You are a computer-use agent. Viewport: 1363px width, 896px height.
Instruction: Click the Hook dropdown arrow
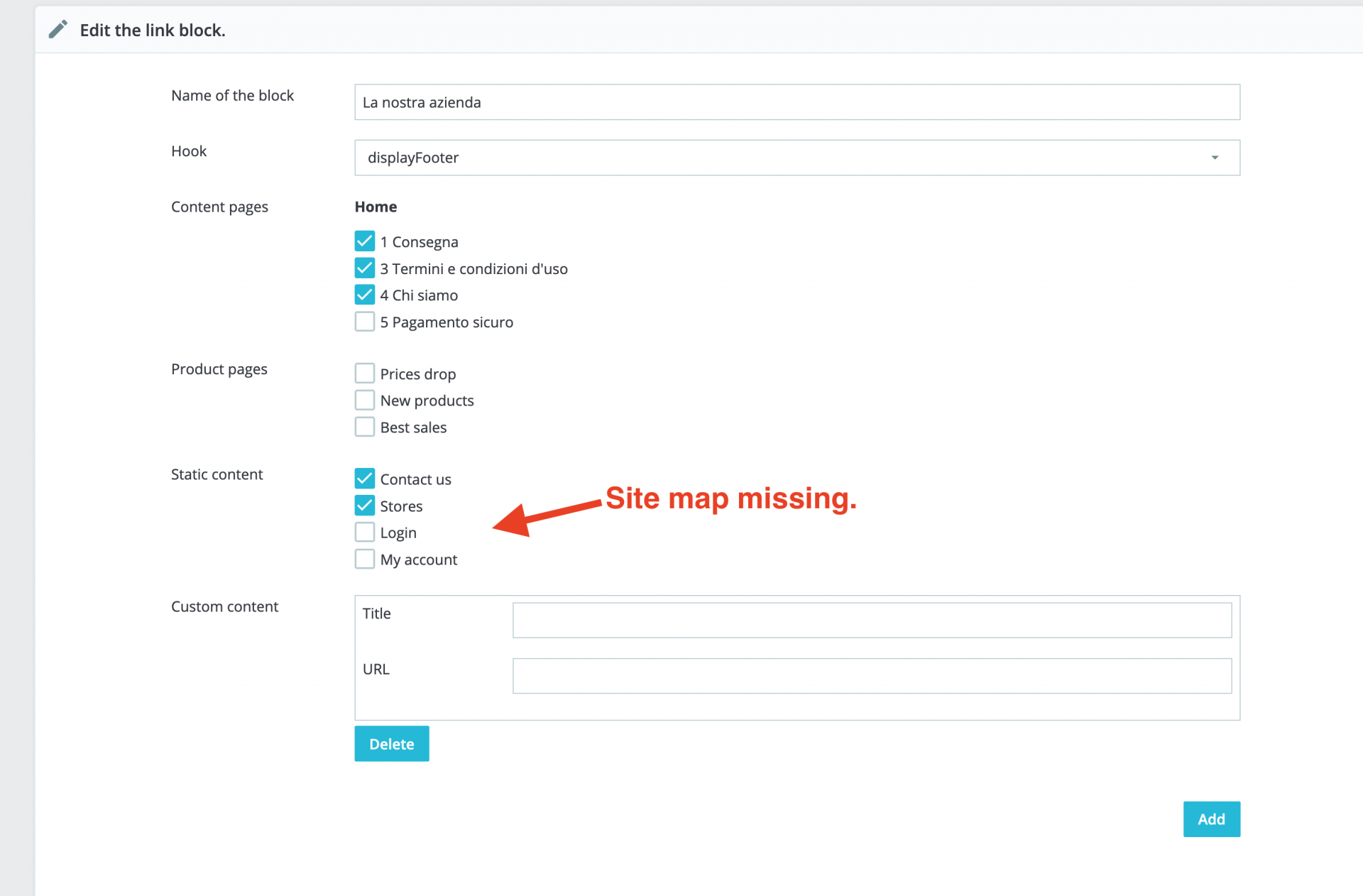(x=1215, y=158)
